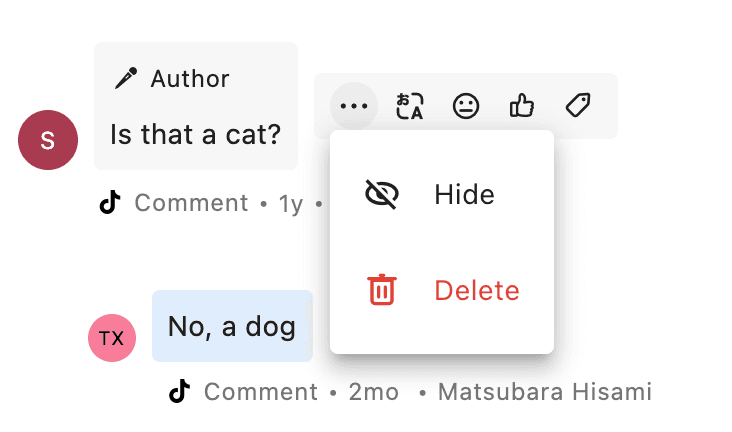
Task: Click the crossed-out eye hide icon
Action: [x=382, y=194]
